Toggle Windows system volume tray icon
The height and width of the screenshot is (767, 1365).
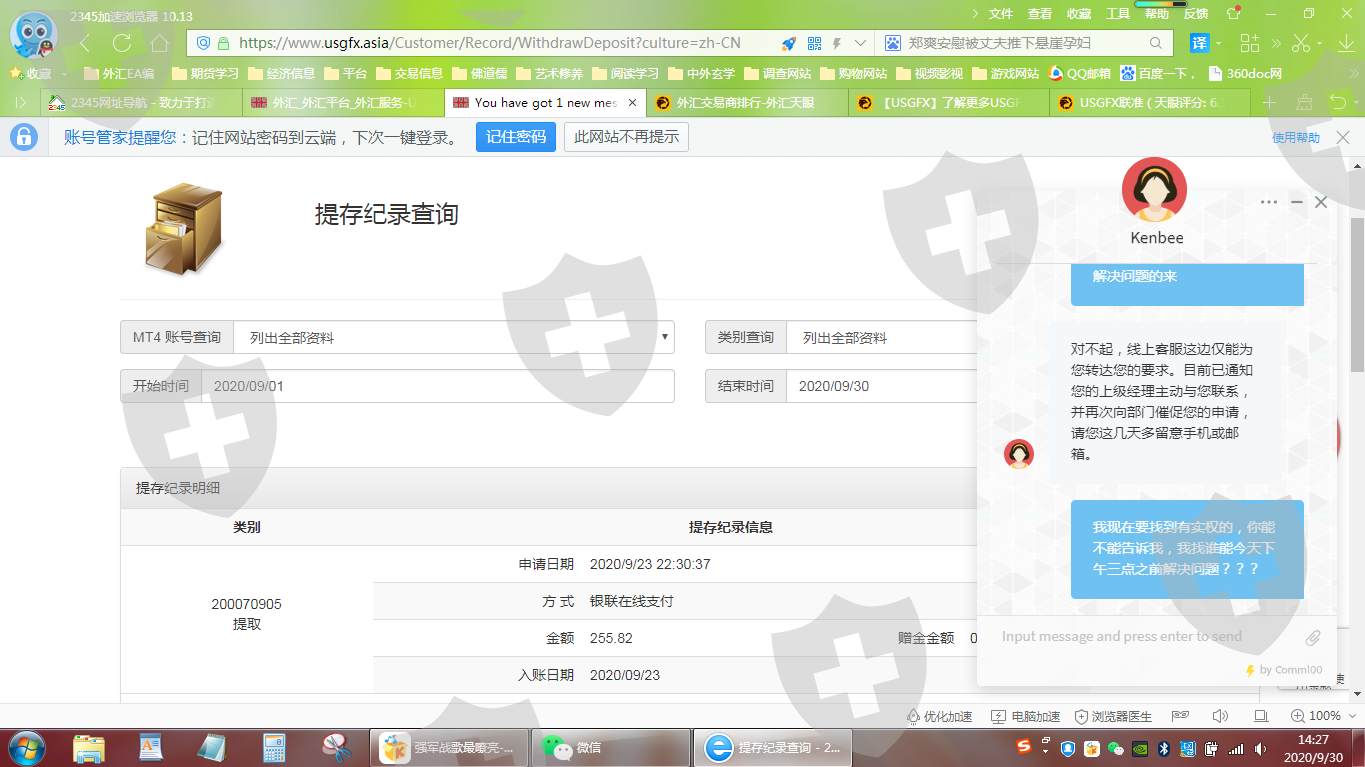coord(1260,748)
